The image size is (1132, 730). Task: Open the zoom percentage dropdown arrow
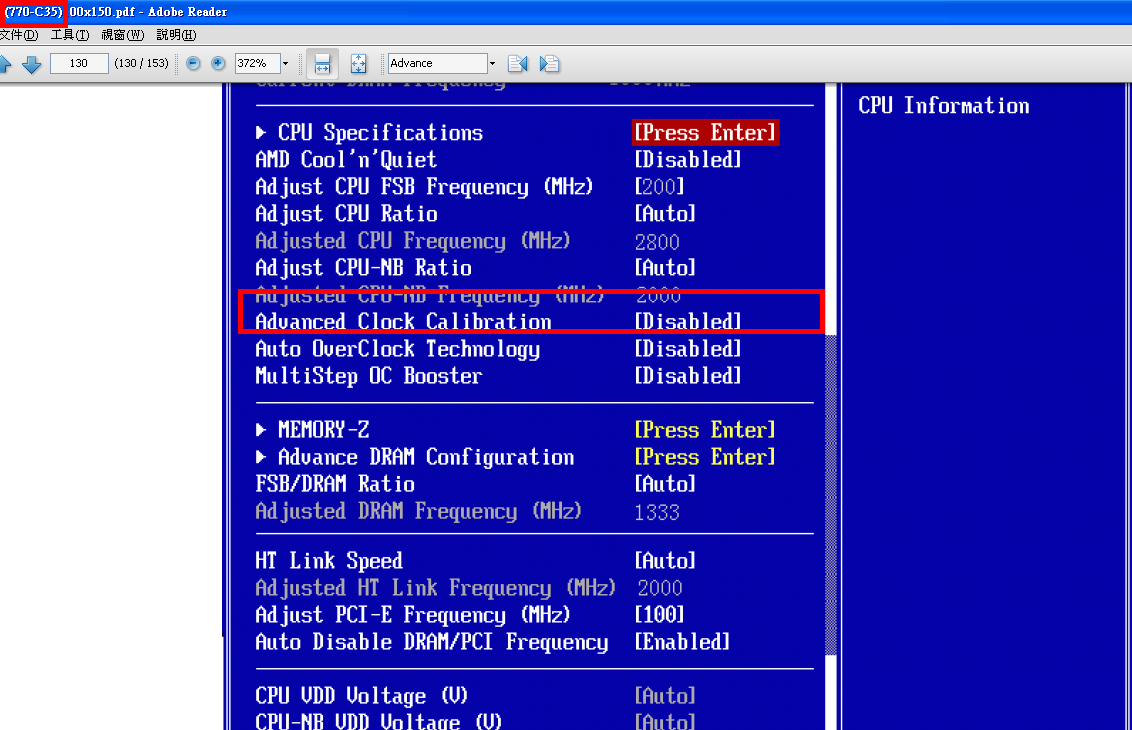[x=286, y=64]
